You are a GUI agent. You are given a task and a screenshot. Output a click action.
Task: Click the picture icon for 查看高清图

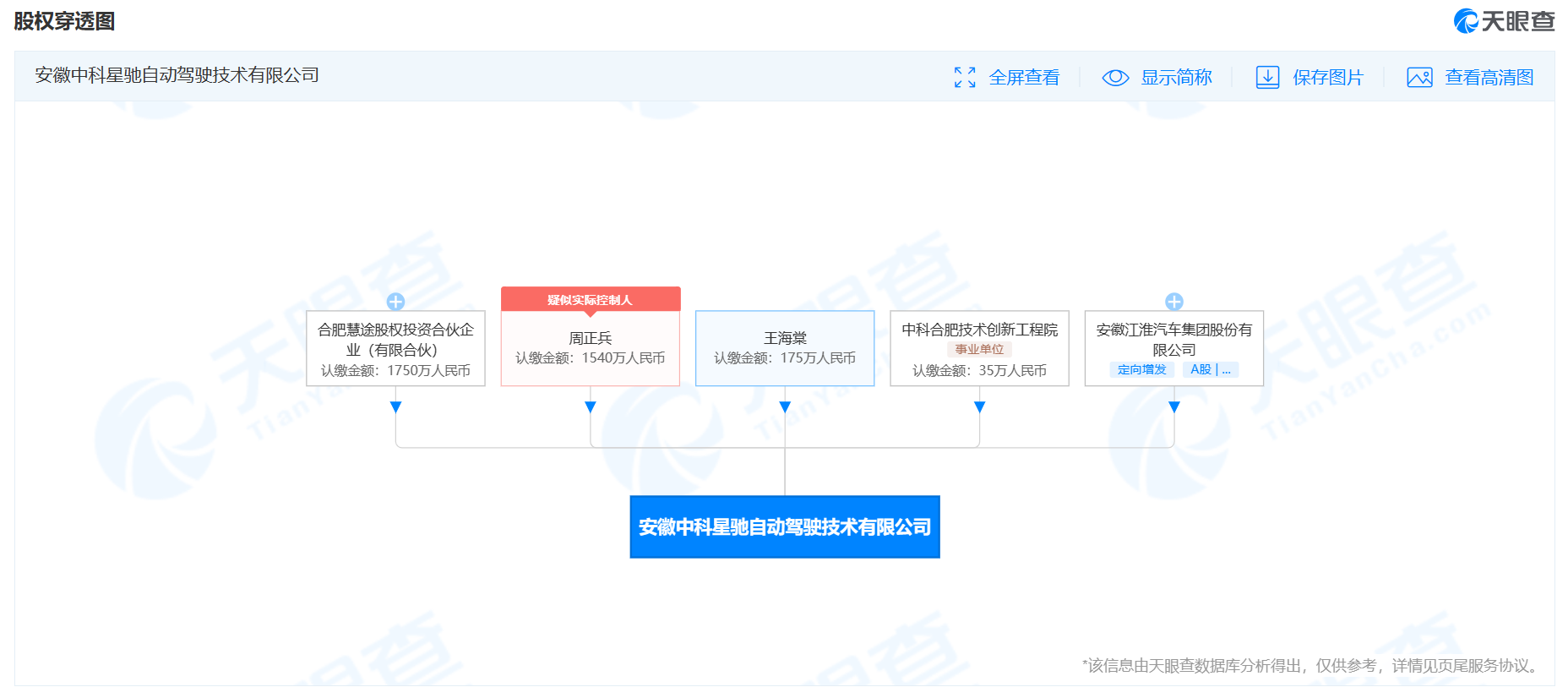pyautogui.click(x=1419, y=77)
